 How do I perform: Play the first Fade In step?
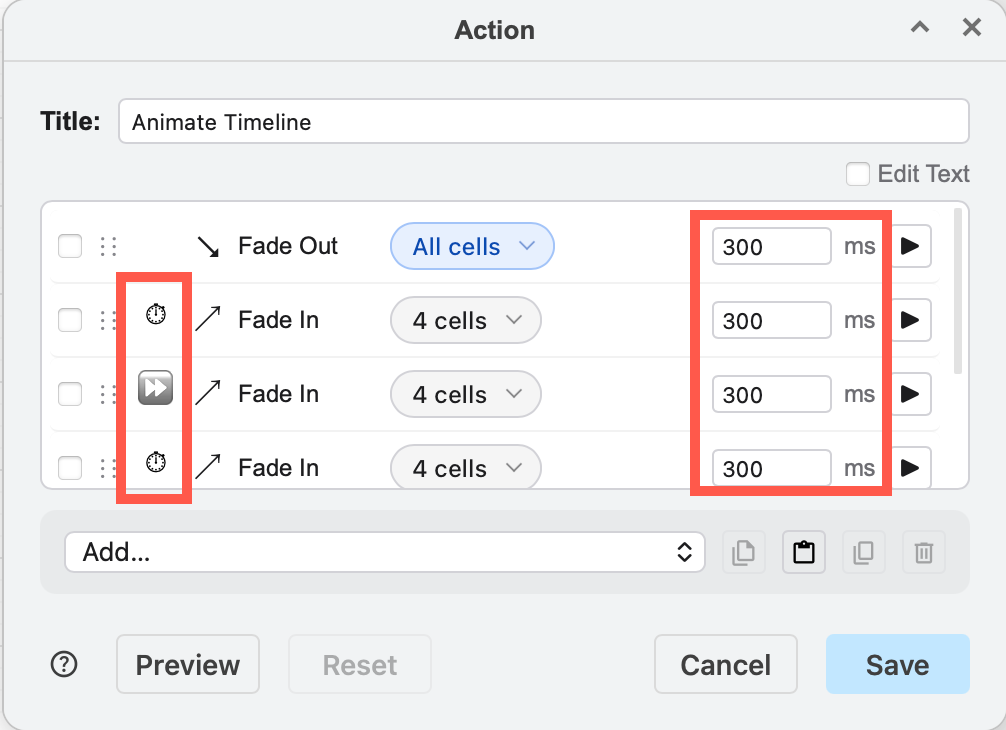pos(911,319)
